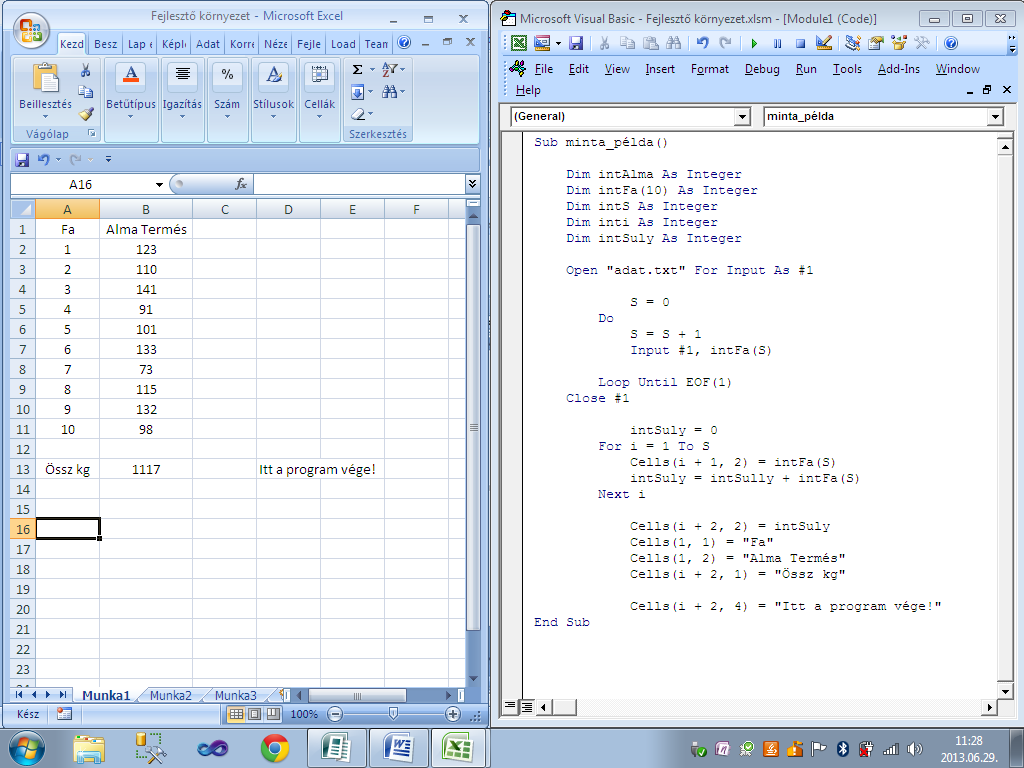Expand the Szám number group
Screen dimensions: 1024x768
tap(227, 100)
